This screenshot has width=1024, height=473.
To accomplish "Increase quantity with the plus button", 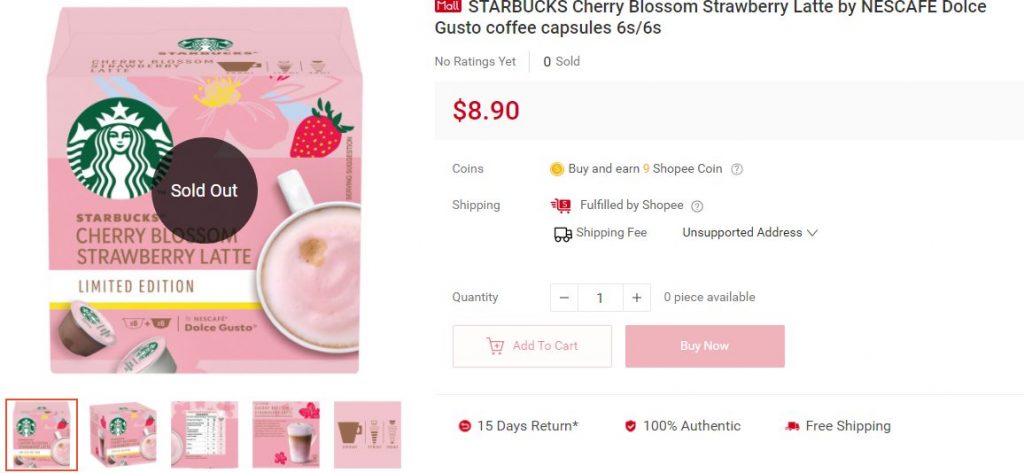I will tap(637, 297).
